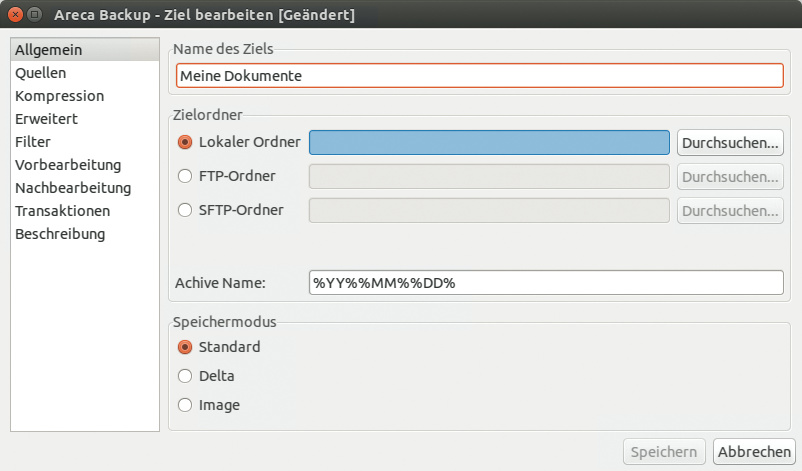Choose the SFTP-Ordner radio option
The height and width of the screenshot is (471, 802).
point(184,211)
